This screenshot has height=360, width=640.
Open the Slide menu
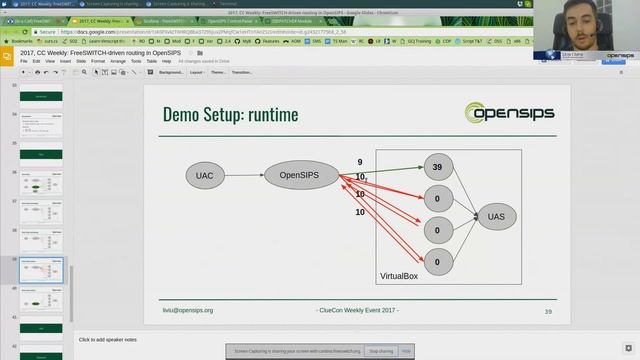pyautogui.click(x=81, y=61)
